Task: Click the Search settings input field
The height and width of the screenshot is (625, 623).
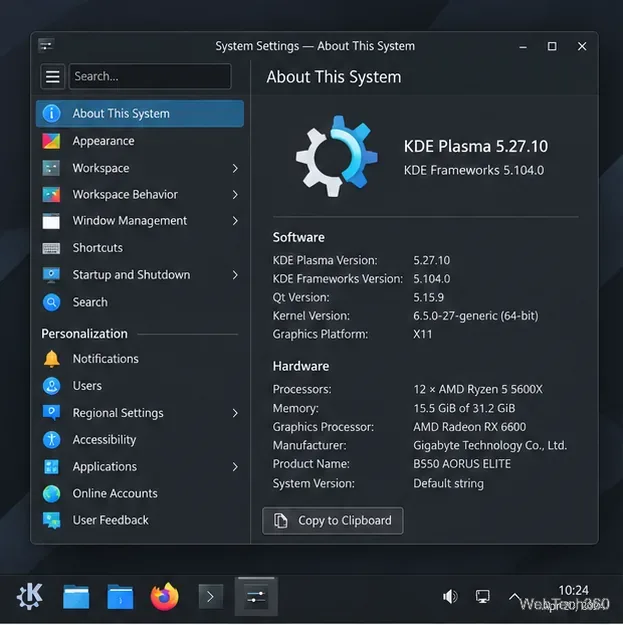Action: 150,76
